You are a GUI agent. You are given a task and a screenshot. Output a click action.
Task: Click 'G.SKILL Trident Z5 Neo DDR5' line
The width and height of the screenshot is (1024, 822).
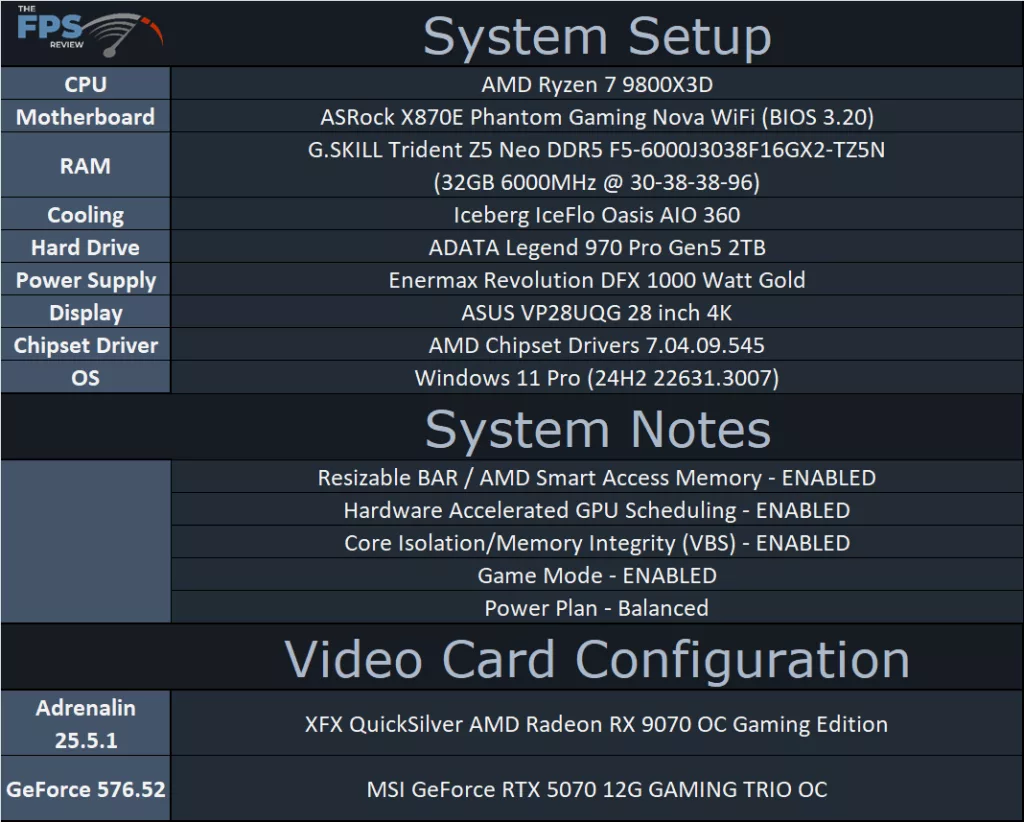pos(597,150)
